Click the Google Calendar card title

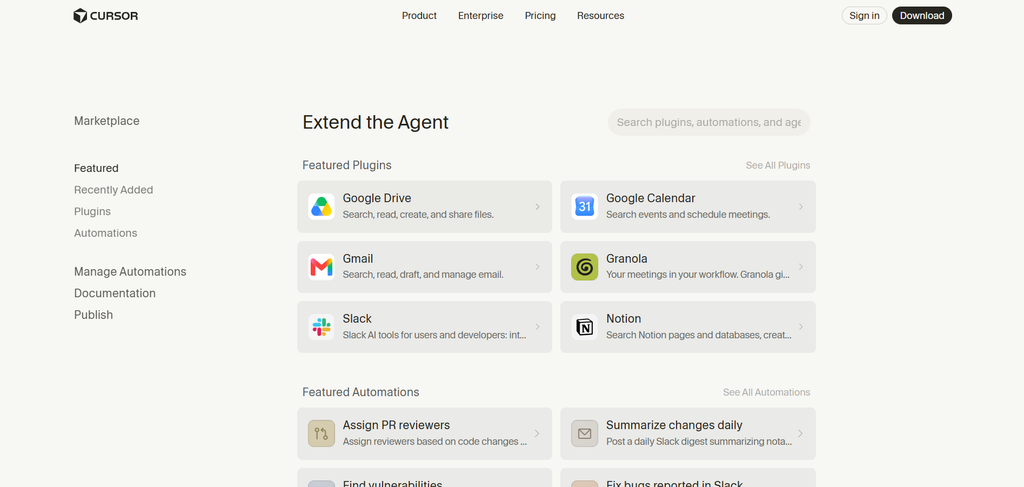tap(650, 198)
